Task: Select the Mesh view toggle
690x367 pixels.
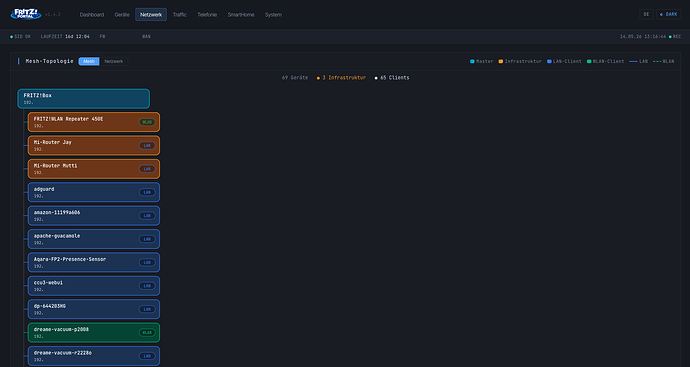Action: pyautogui.click(x=89, y=61)
